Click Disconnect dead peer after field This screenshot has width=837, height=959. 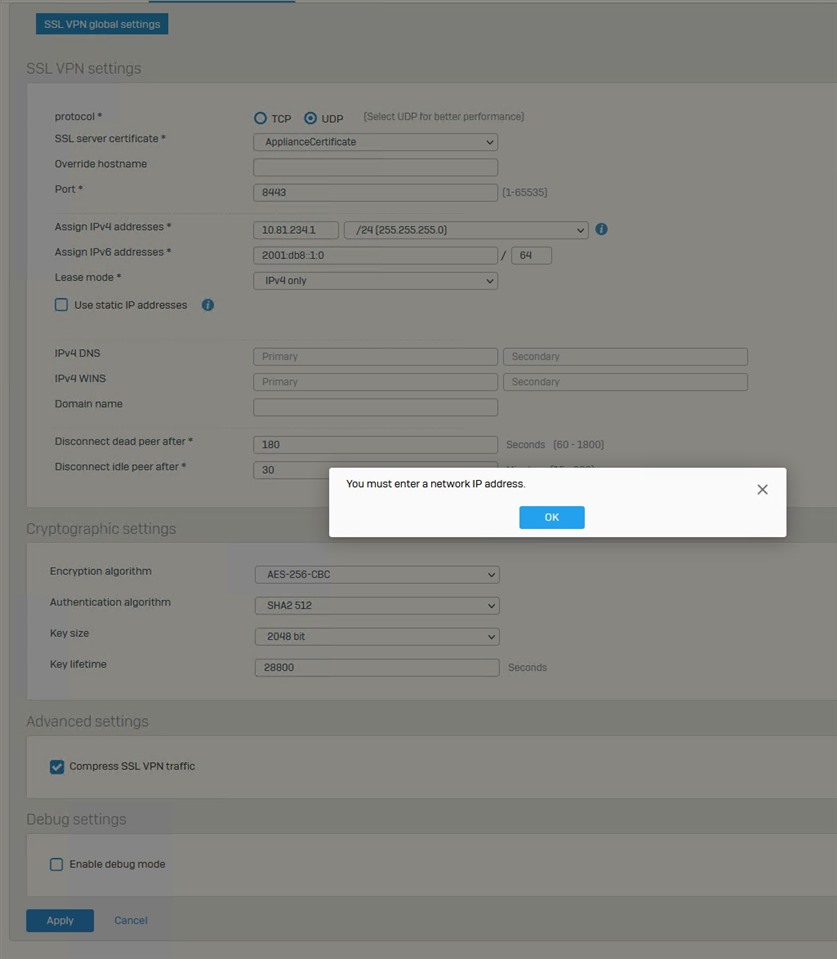click(x=375, y=445)
